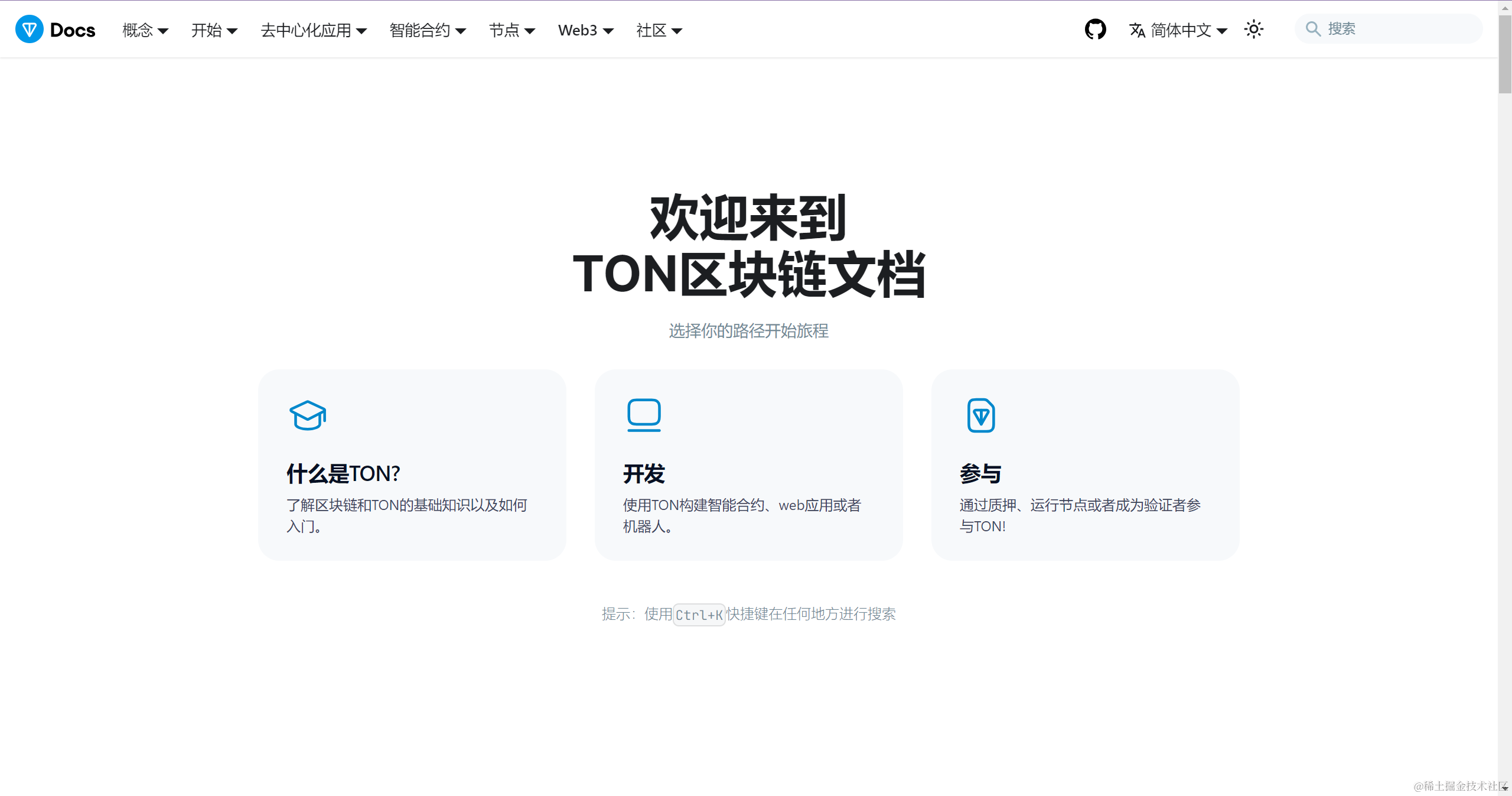Toggle the light/dark theme sun icon

[x=1253, y=30]
